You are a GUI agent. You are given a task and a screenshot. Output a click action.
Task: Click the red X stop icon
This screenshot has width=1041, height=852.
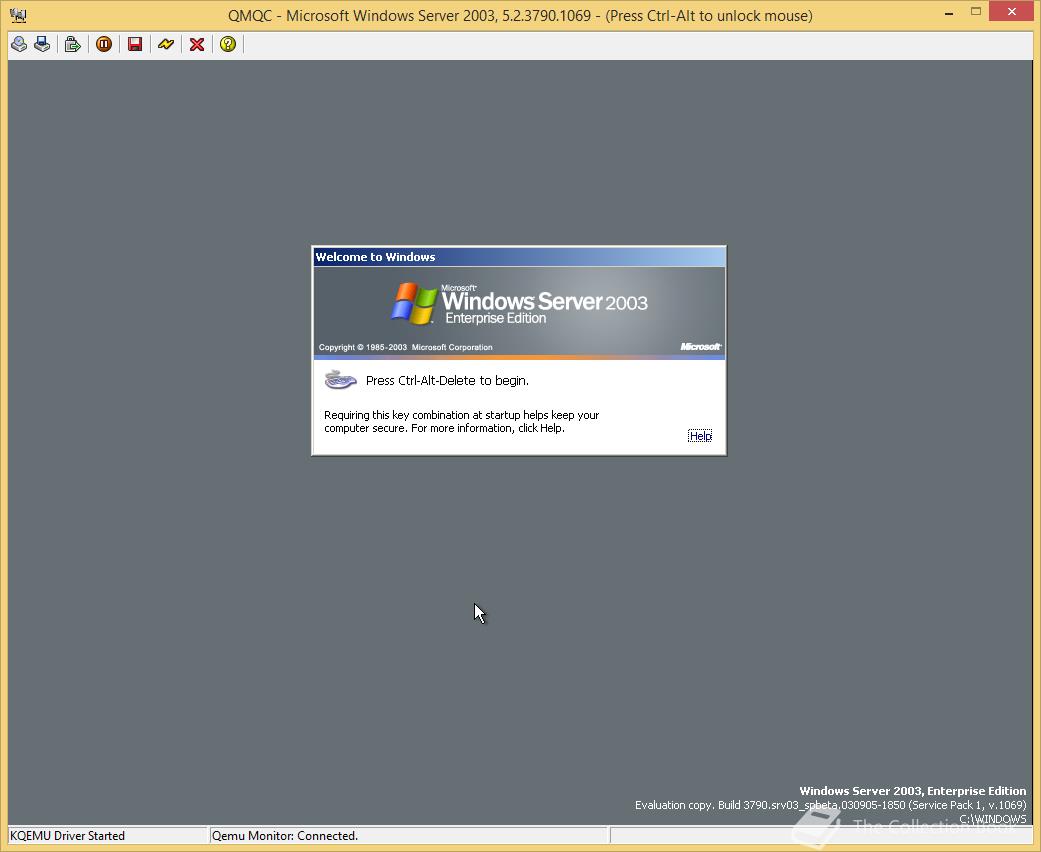(197, 44)
